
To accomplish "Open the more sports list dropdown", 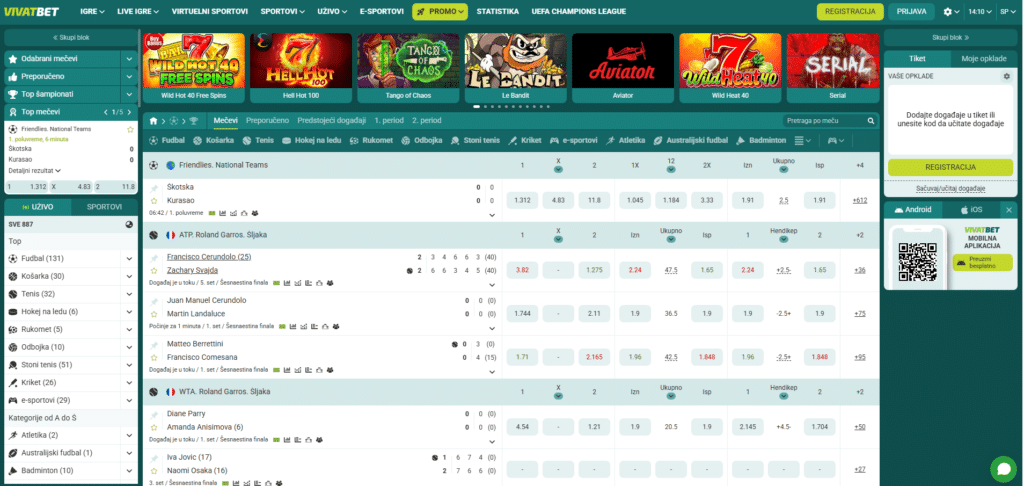I will point(803,140).
